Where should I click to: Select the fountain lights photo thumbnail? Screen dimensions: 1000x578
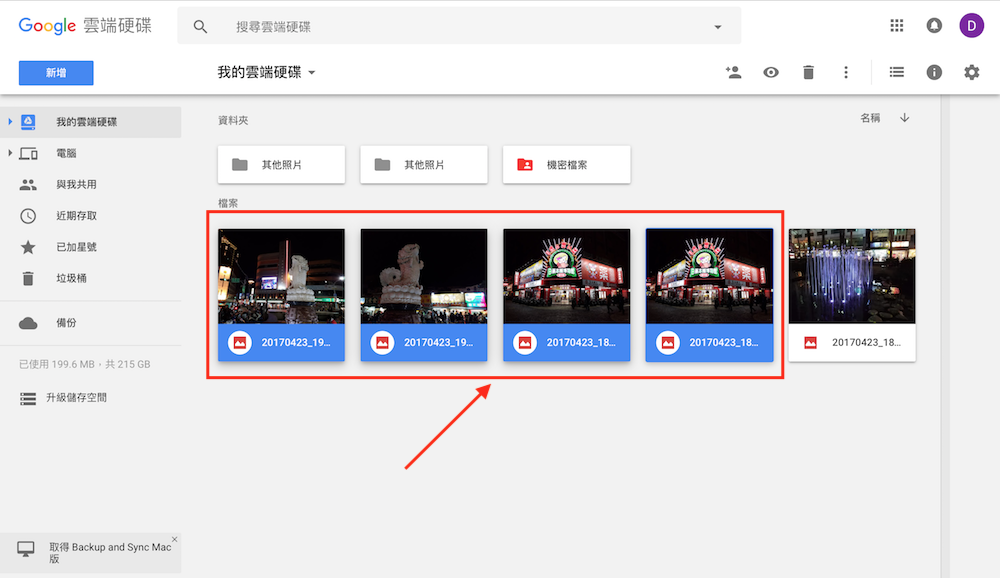point(851,276)
